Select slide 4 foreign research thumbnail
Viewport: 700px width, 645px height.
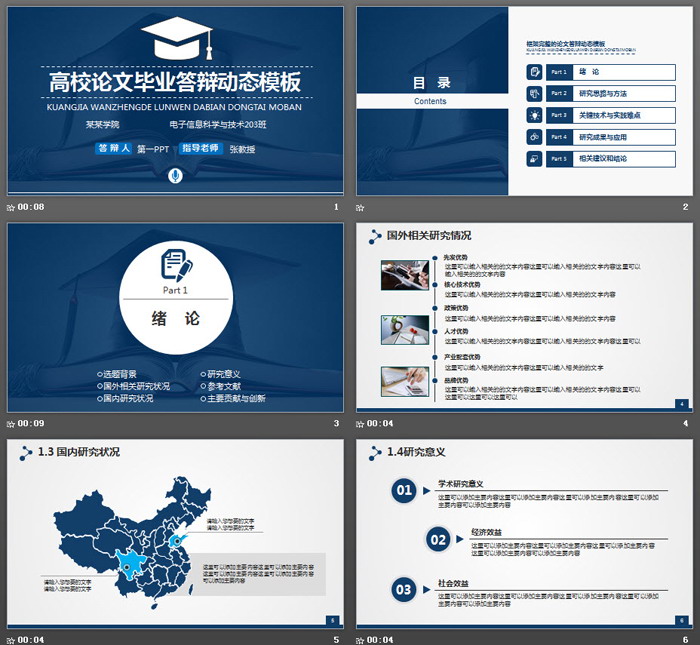(525, 317)
